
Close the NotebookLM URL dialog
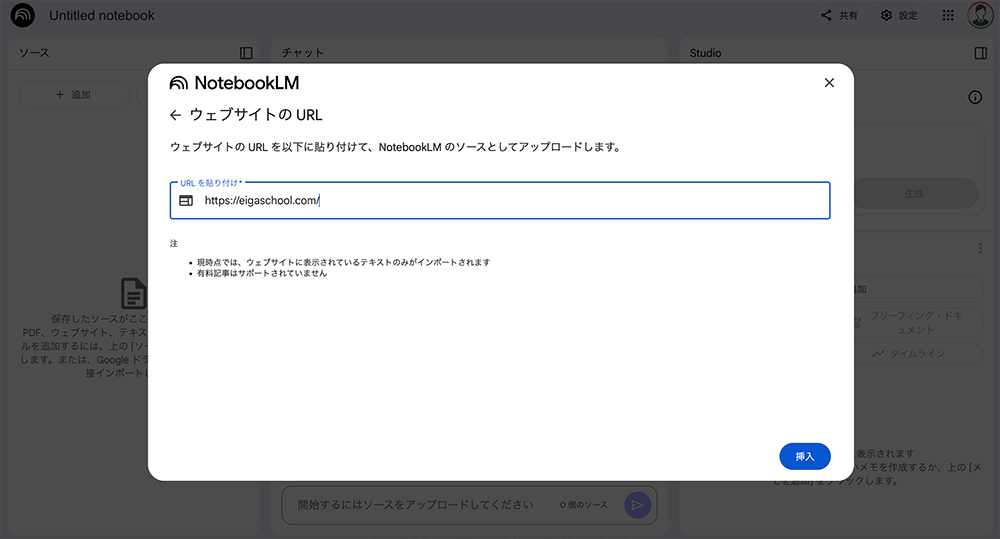coord(828,83)
